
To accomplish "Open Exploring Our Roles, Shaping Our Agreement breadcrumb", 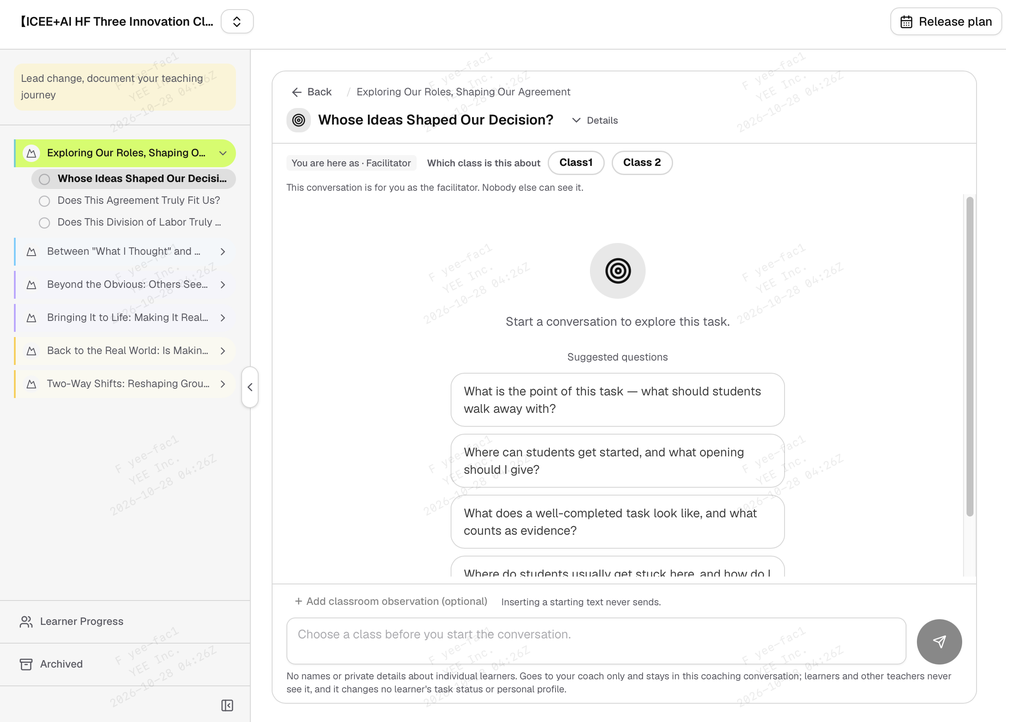I will pos(463,92).
